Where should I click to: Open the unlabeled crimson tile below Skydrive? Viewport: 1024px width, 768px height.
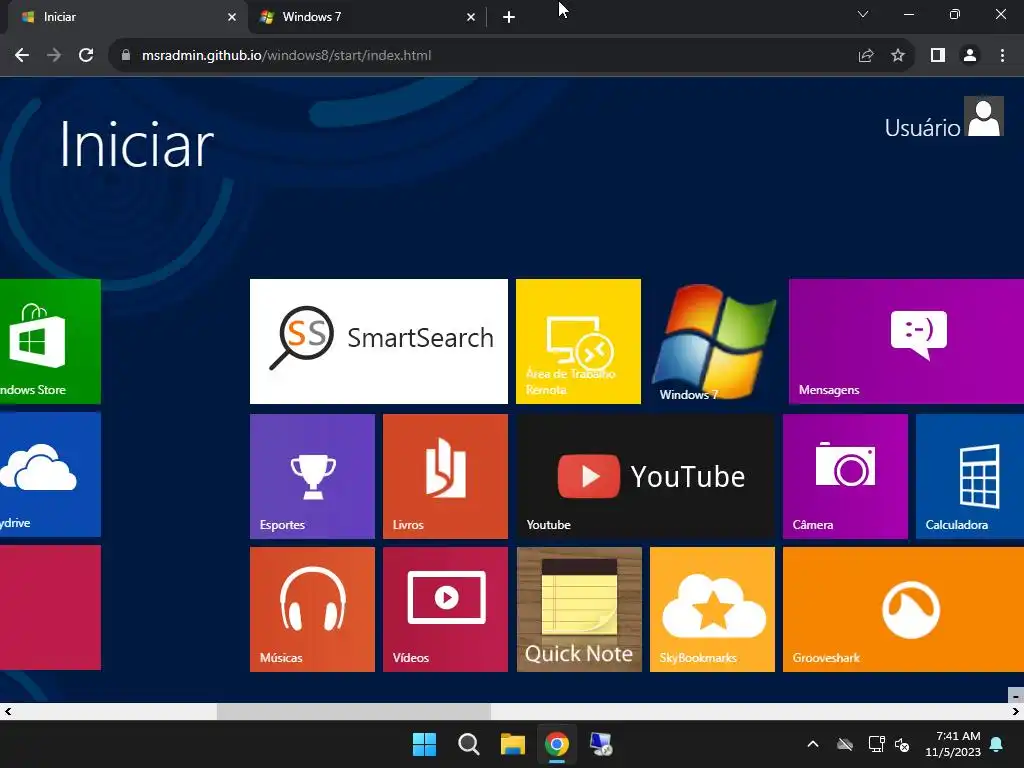(50, 607)
